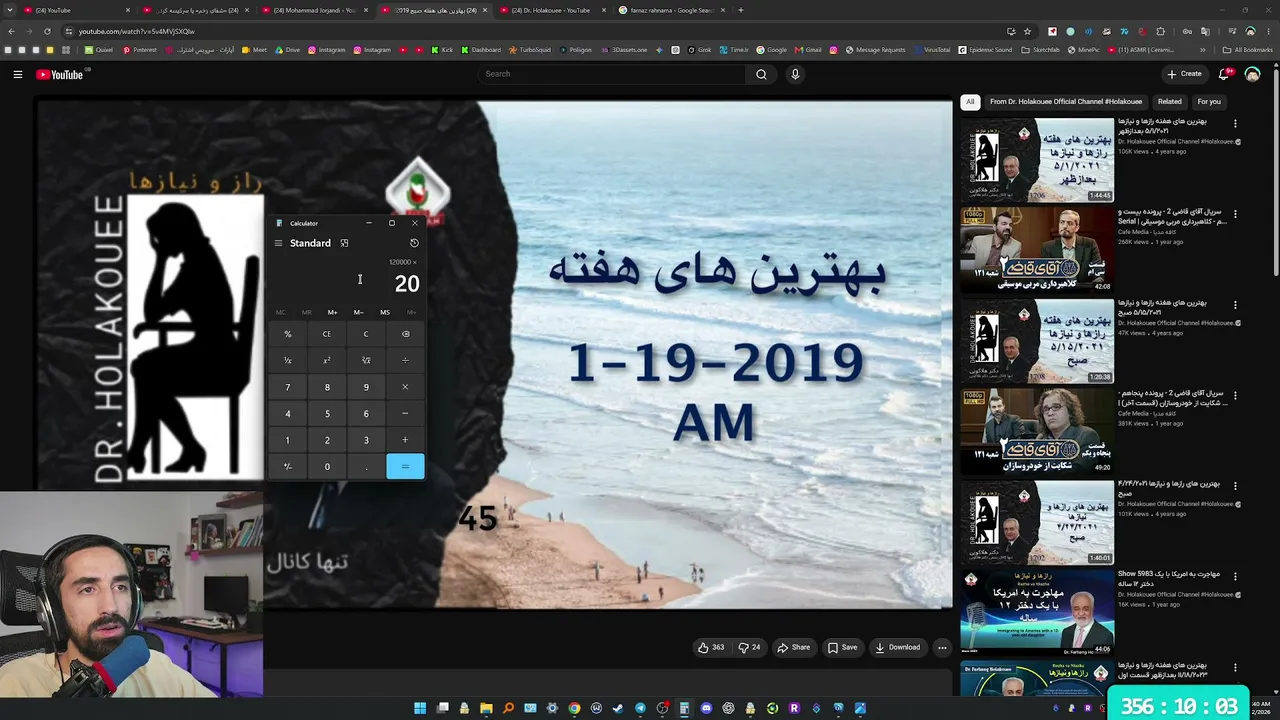Switch to faraz rahnama Google Search tab
1280x720 pixels.
tap(670, 10)
